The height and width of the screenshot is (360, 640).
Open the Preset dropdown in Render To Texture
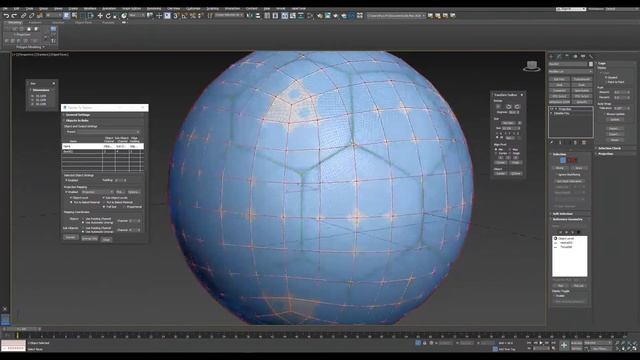click(x=108, y=132)
